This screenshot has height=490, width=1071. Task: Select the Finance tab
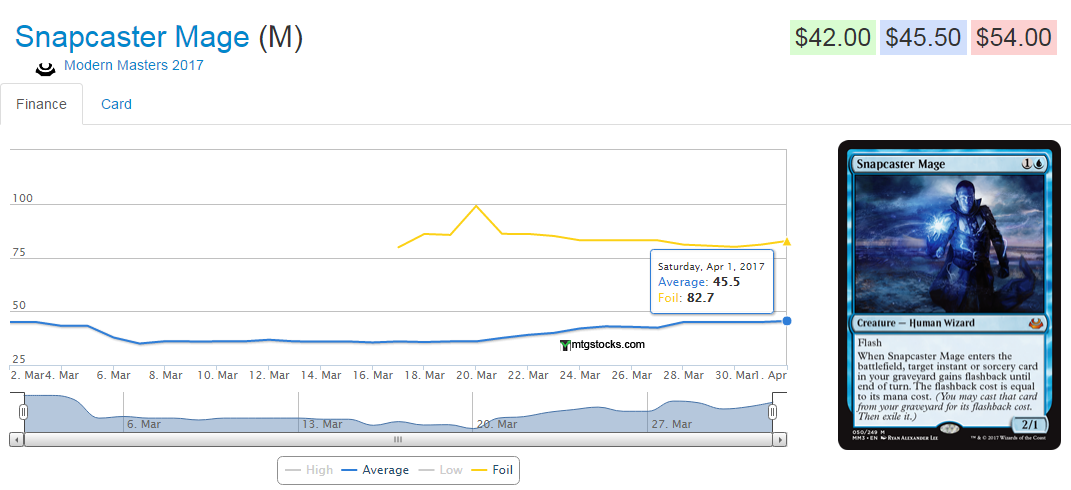coord(42,104)
